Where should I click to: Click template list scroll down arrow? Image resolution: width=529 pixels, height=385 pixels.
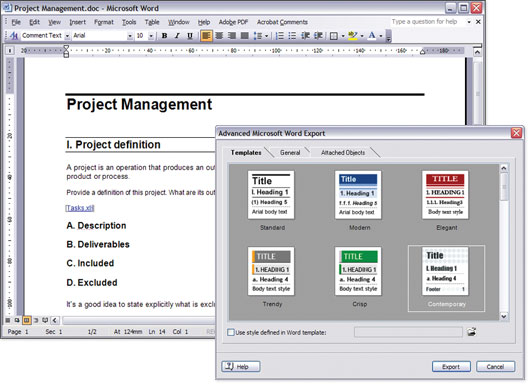504,316
